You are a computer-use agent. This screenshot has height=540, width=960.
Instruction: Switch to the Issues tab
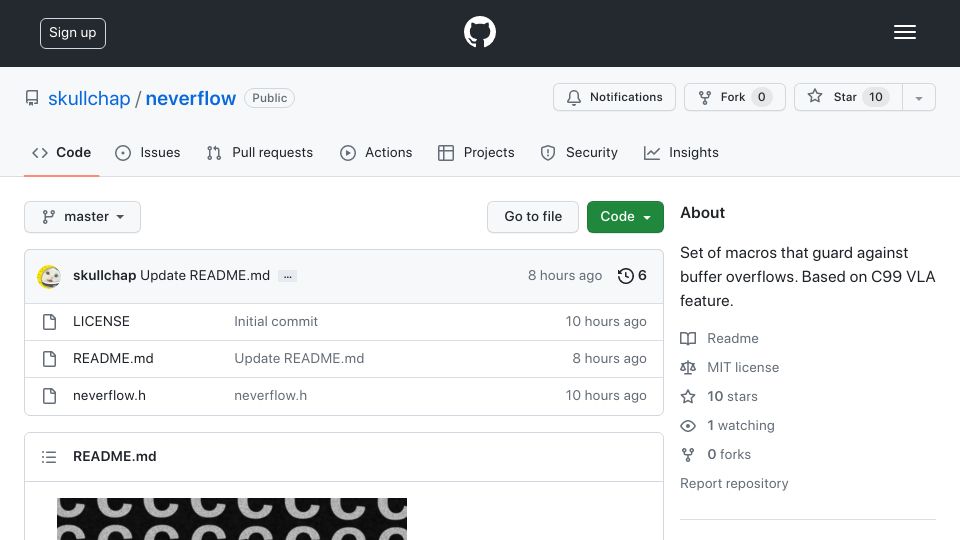tap(148, 152)
